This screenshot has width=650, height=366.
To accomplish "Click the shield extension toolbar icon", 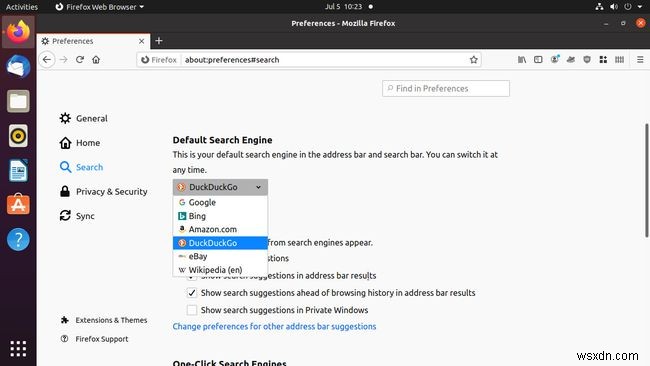I will pyautogui.click(x=587, y=60).
